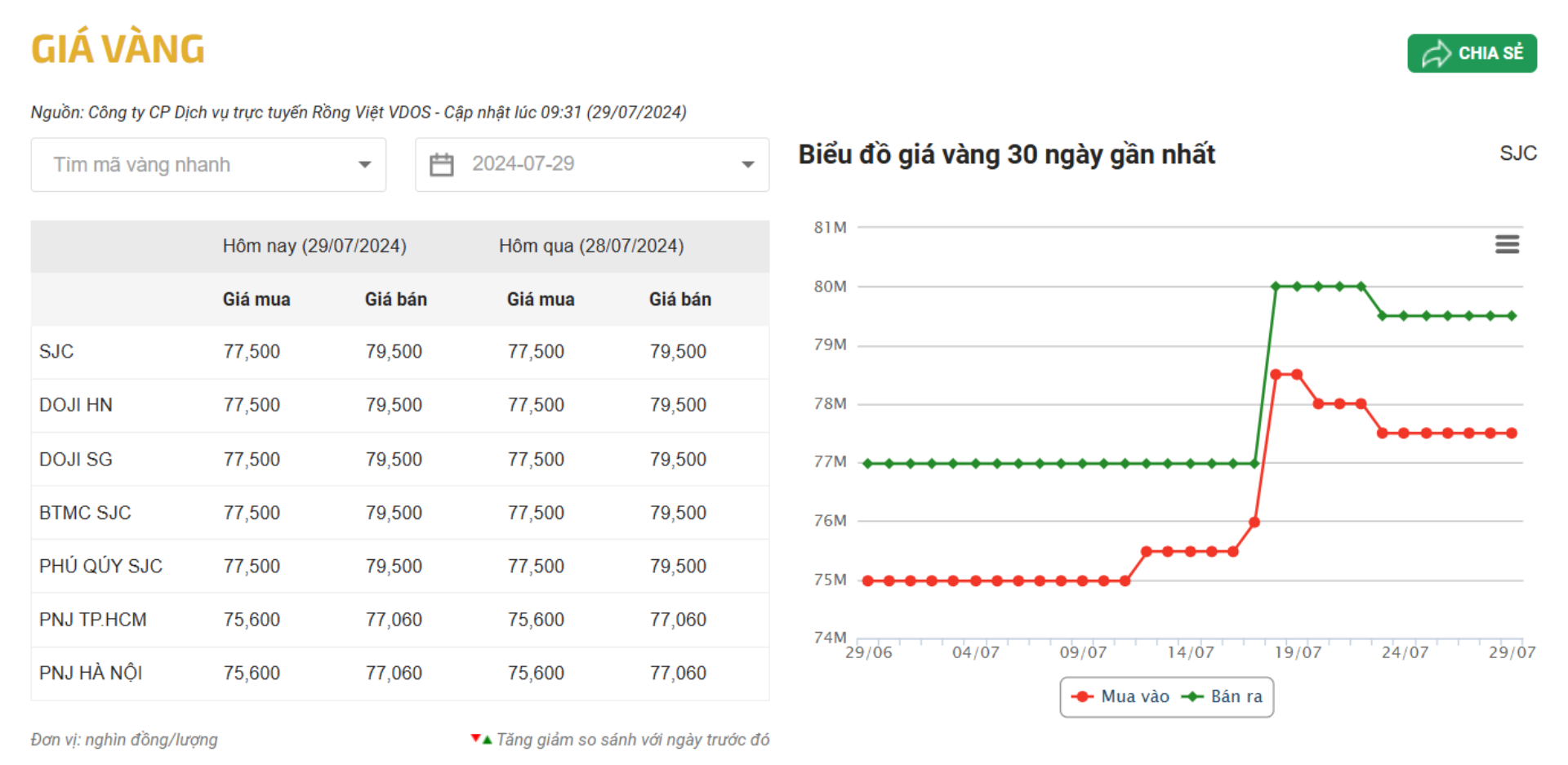Click the PNJ HÀ NỘI row name

(x=91, y=673)
